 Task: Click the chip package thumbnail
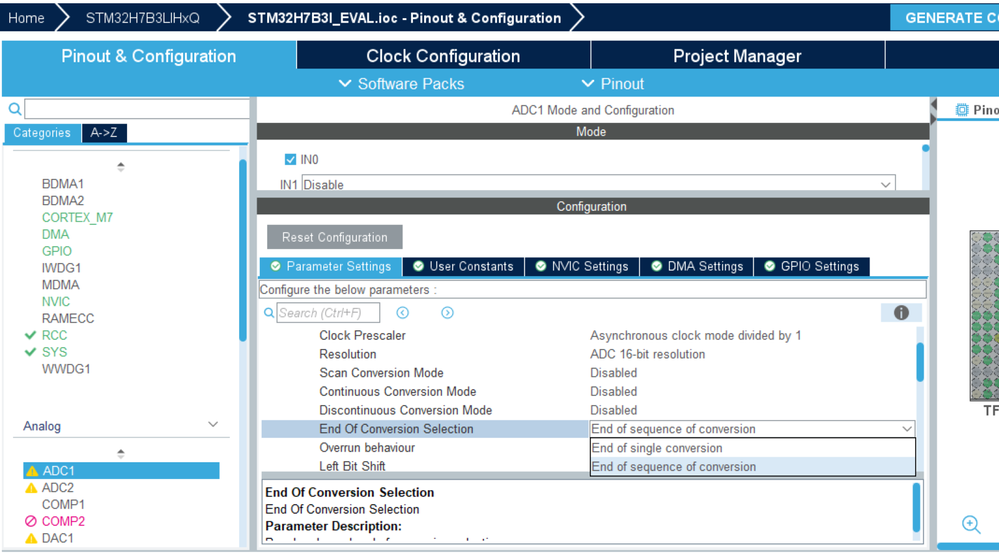tap(984, 315)
